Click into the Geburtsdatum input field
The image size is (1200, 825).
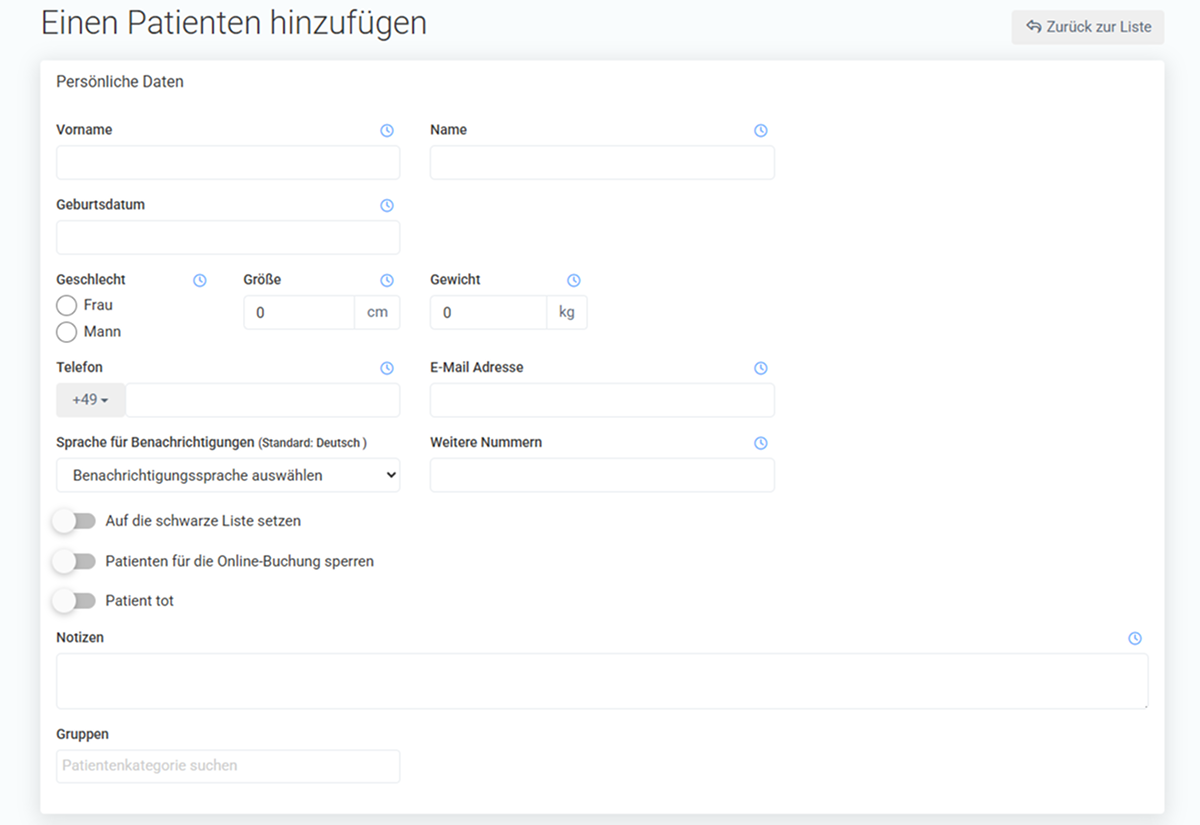coord(228,238)
